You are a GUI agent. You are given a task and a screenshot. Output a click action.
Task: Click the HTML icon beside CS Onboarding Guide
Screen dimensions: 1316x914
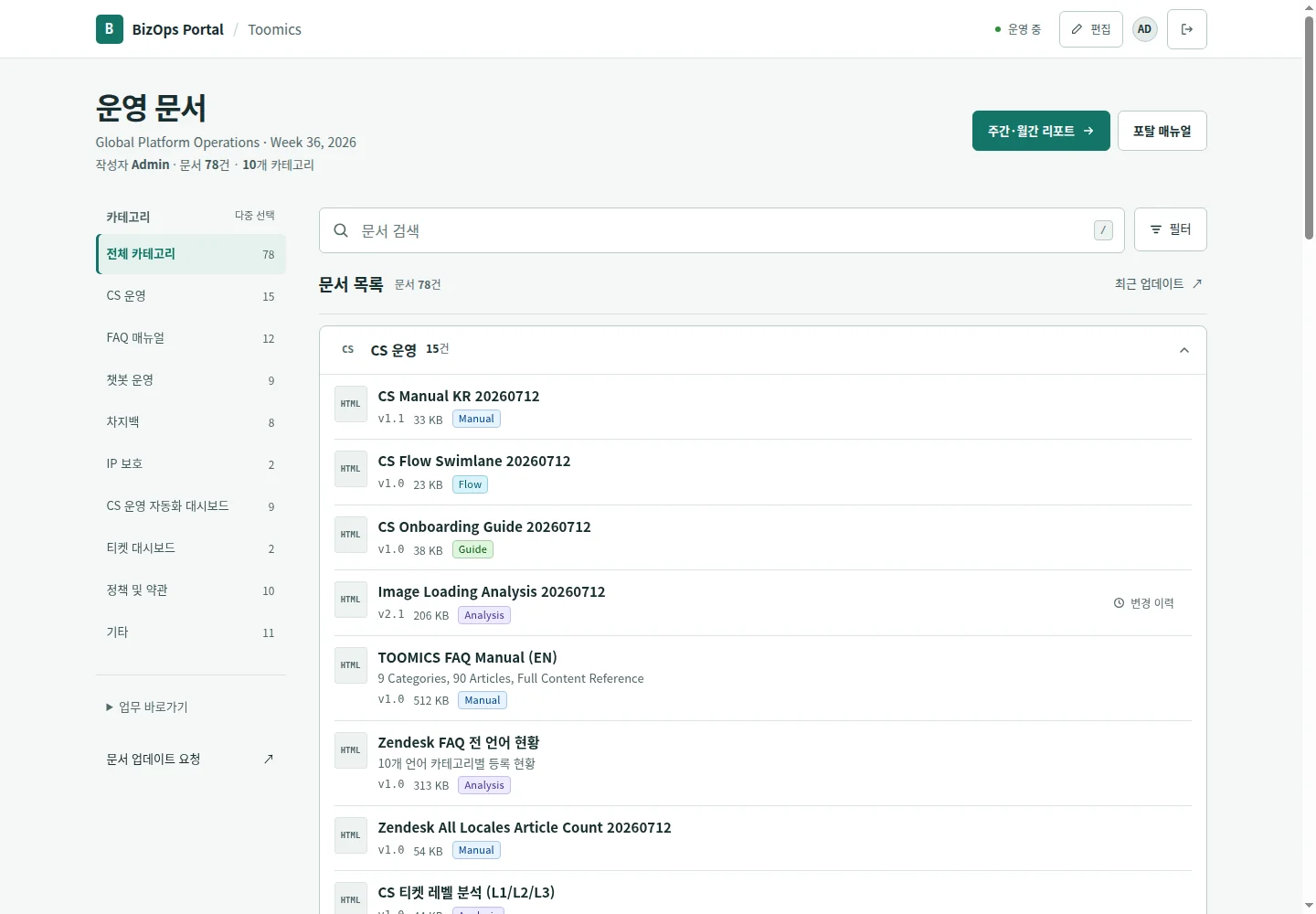point(350,535)
